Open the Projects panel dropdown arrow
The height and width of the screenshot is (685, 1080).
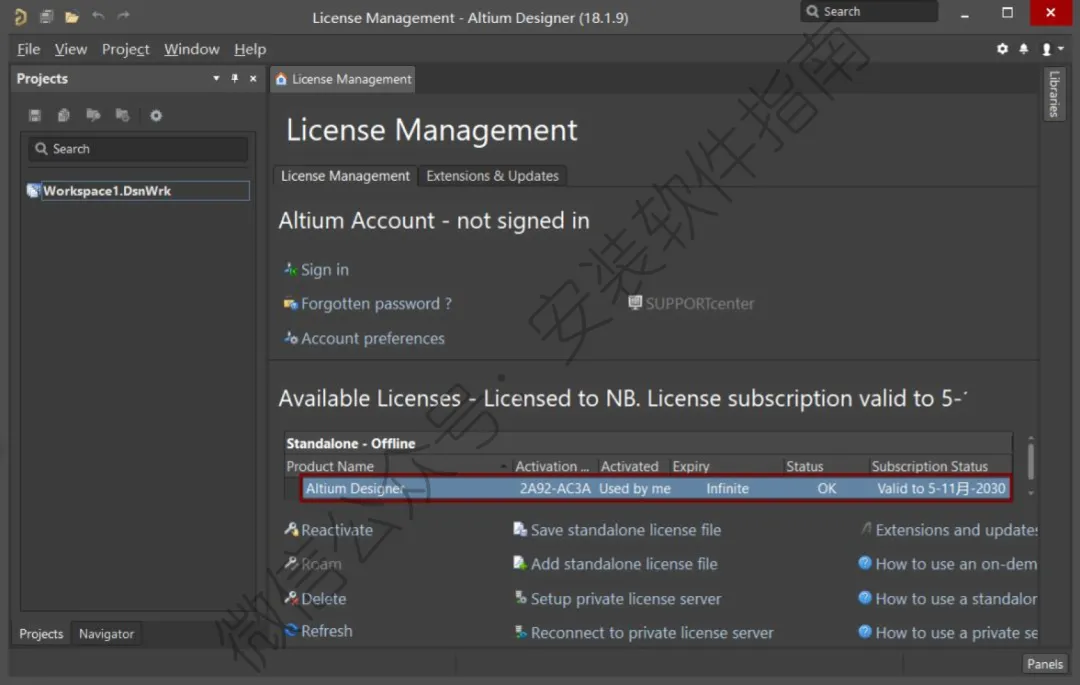(216, 78)
